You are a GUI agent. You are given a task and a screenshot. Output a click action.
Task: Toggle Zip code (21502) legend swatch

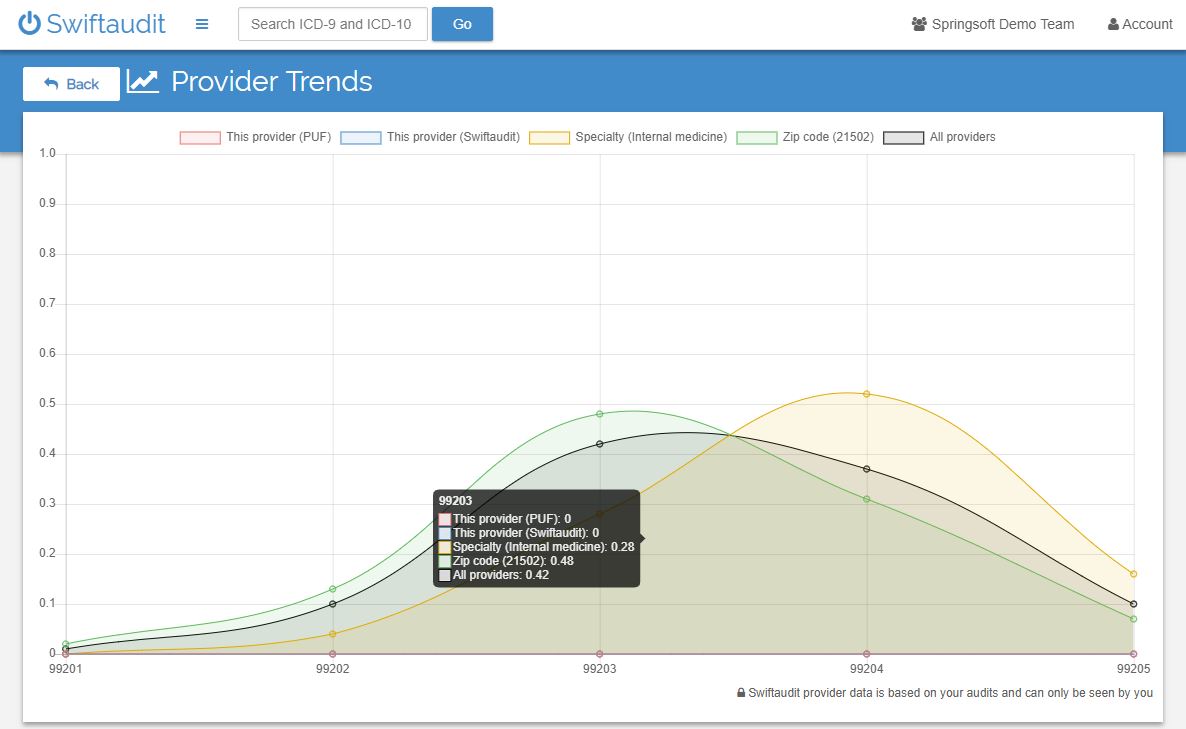point(757,137)
